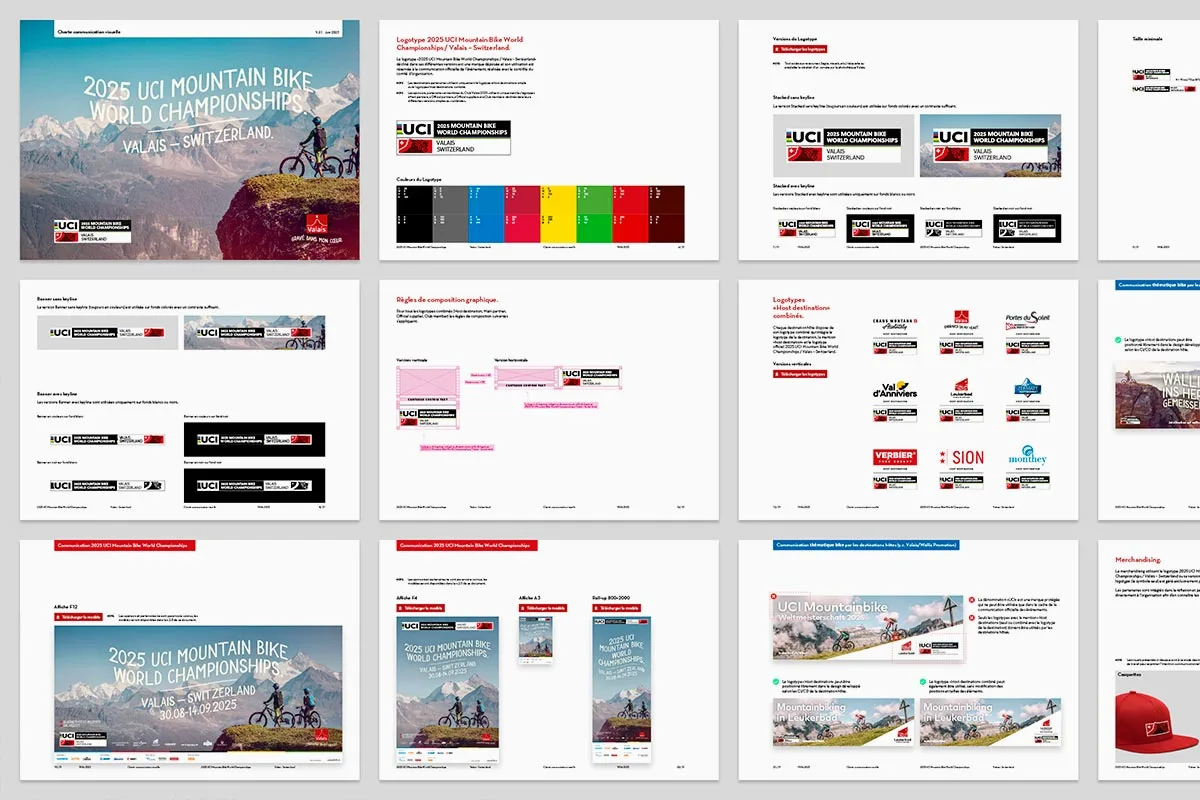Select stacked logo on gray background
This screenshot has height=800, width=1200.
843,146
